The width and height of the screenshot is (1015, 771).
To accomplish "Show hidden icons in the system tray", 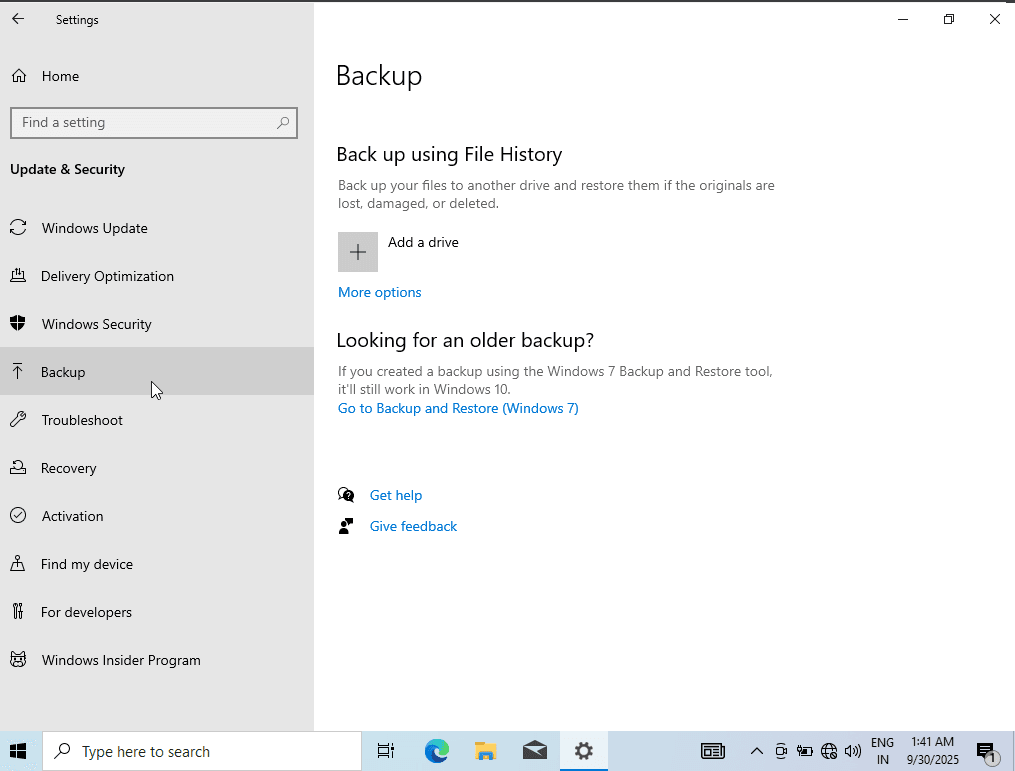I will click(x=757, y=751).
